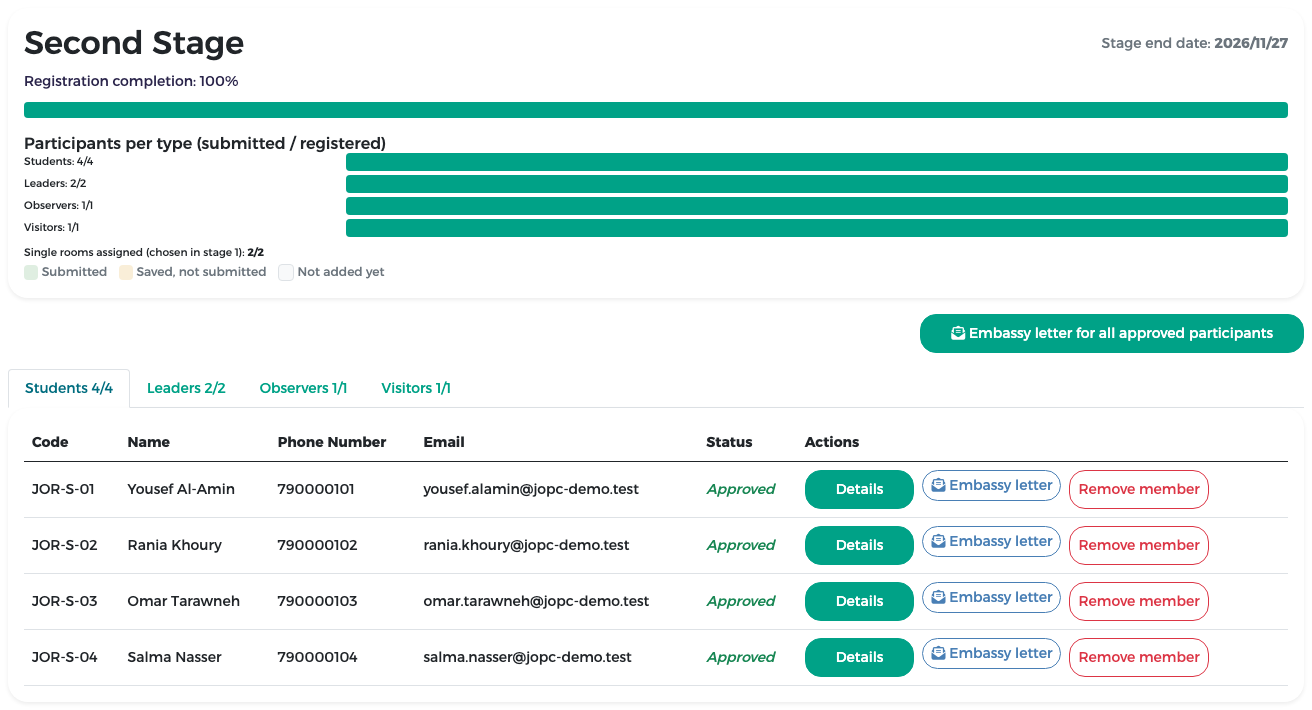Open the Leaders 2/2 tab
Image resolution: width=1312 pixels, height=710 pixels.
[x=186, y=388]
